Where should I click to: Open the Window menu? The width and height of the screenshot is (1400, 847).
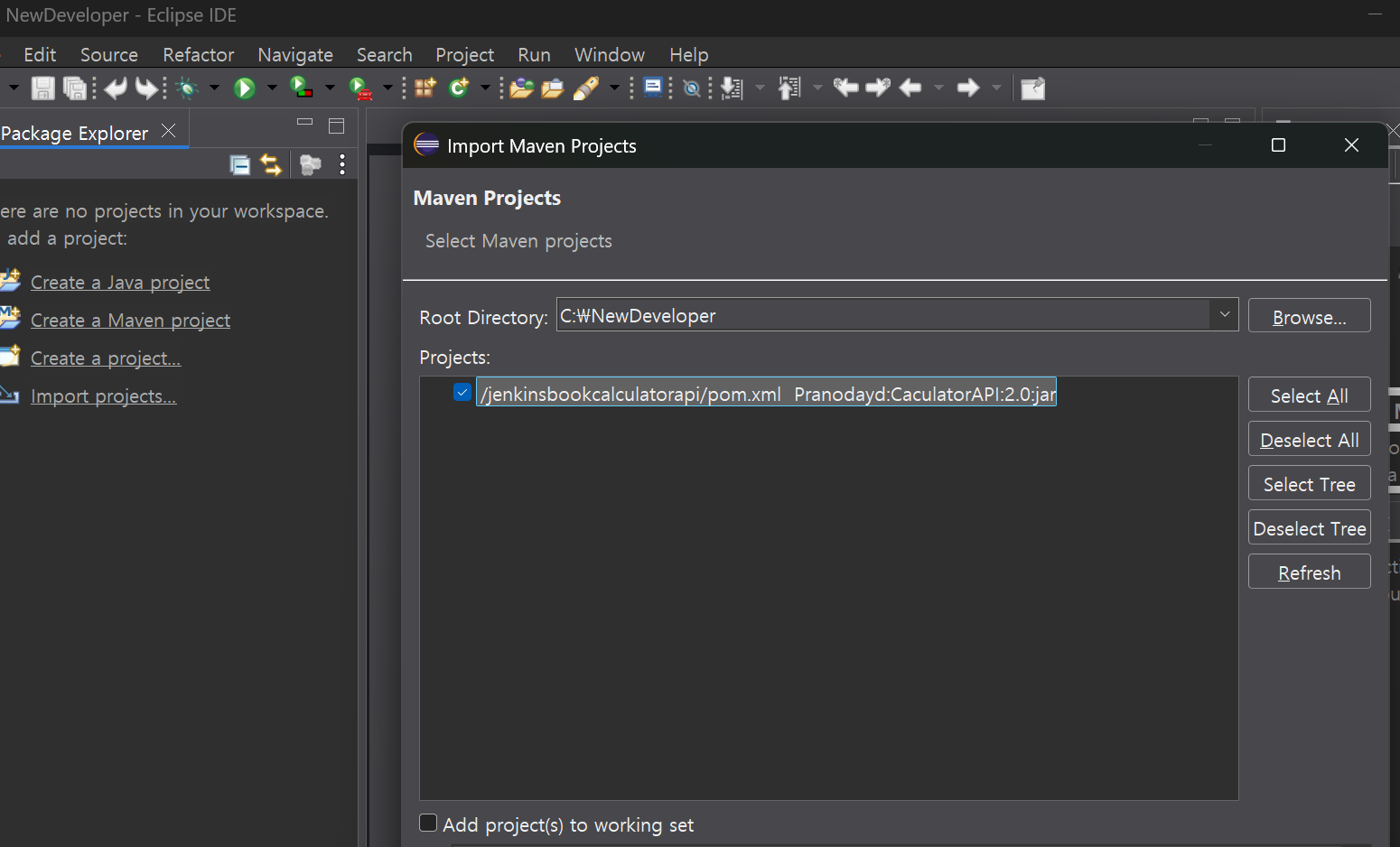(610, 55)
